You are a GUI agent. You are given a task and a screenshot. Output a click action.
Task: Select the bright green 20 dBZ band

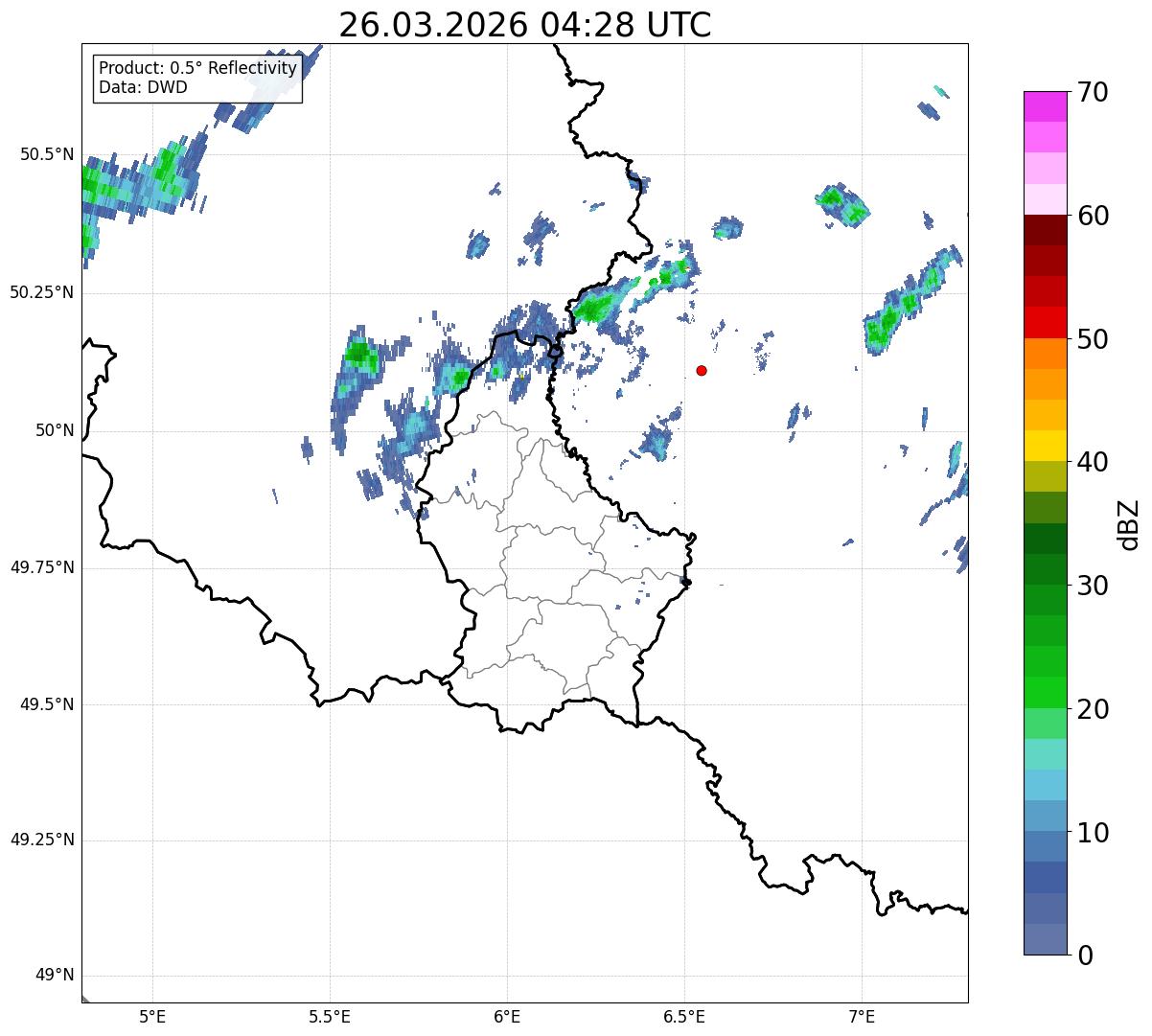point(1045,693)
